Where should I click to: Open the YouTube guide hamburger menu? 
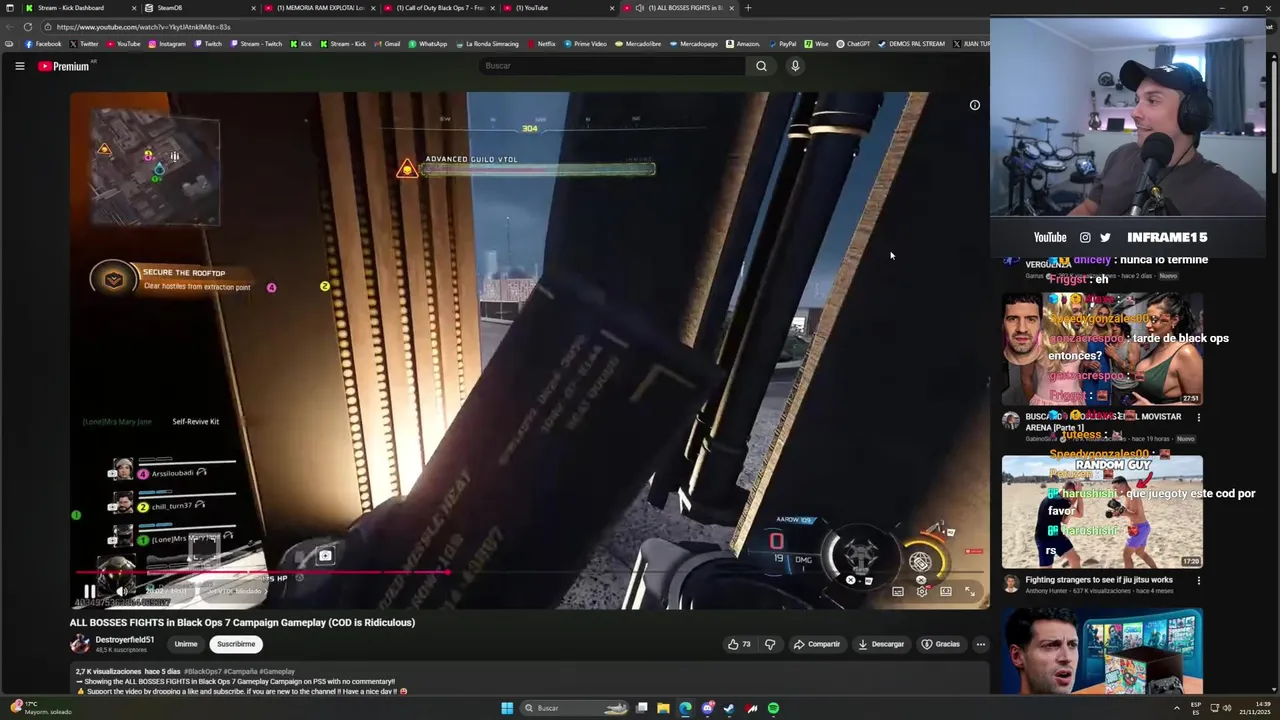click(19, 66)
